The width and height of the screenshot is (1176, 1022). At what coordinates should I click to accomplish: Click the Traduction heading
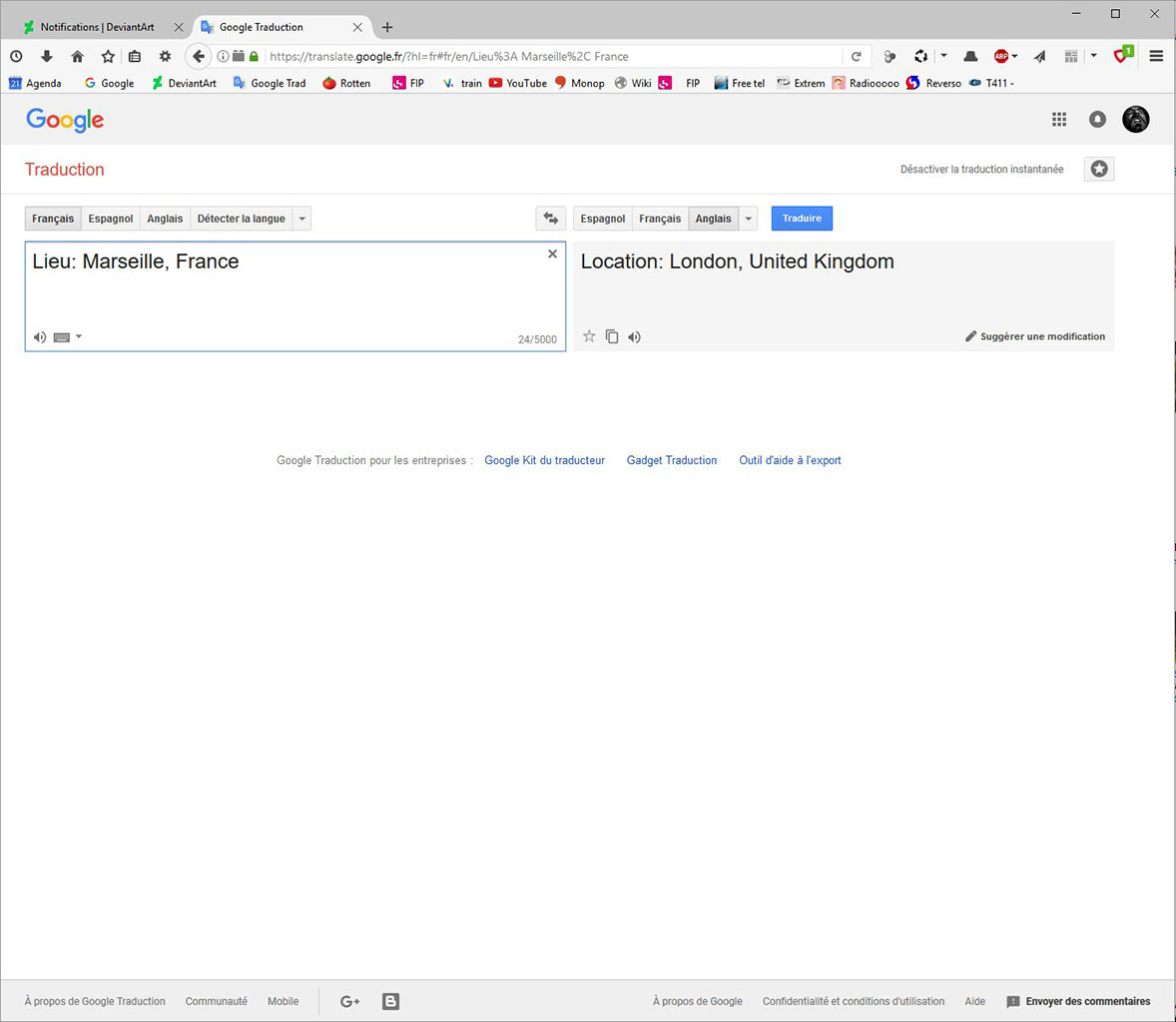pyautogui.click(x=65, y=170)
